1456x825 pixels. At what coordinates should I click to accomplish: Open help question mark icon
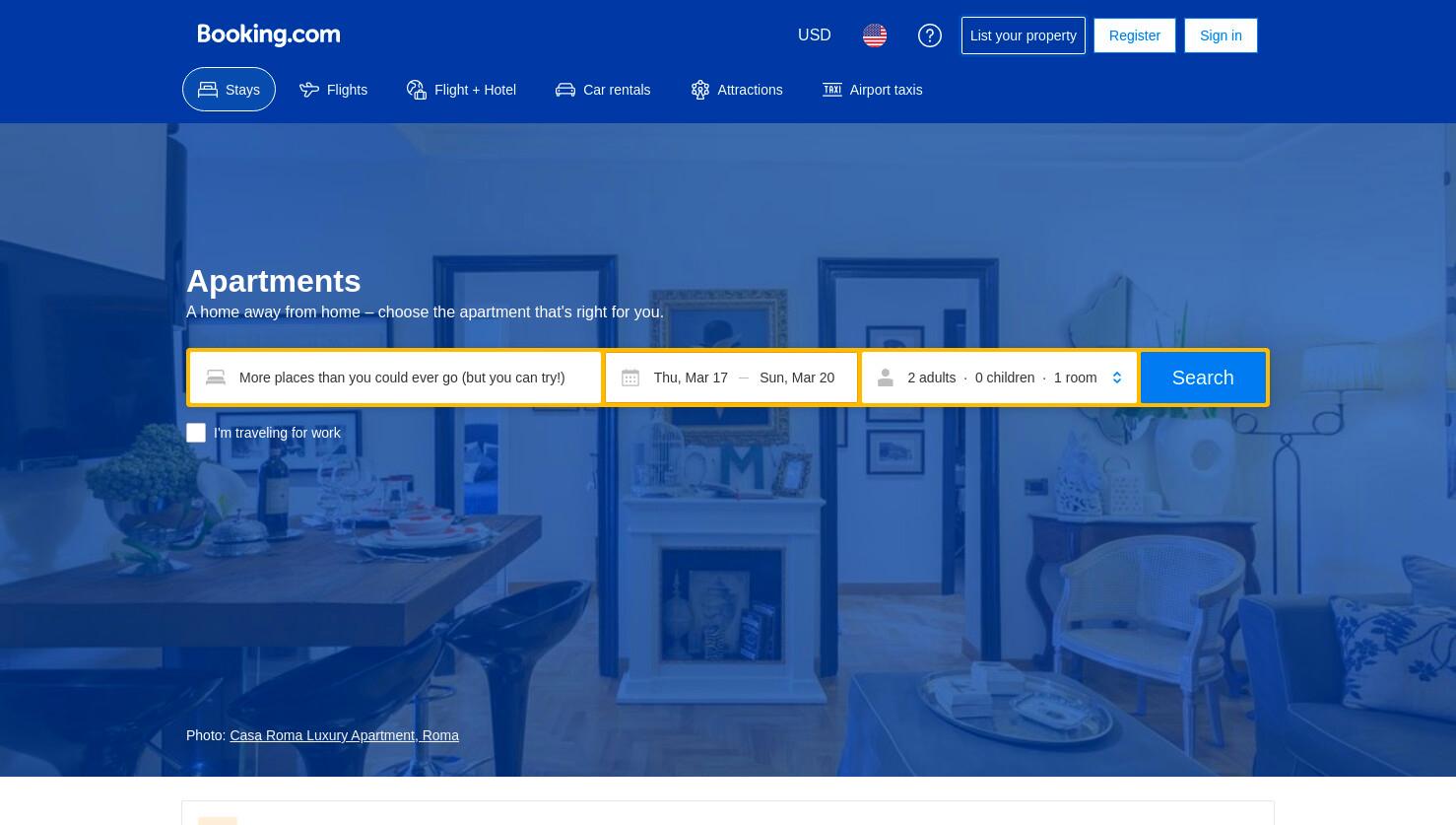click(x=930, y=35)
